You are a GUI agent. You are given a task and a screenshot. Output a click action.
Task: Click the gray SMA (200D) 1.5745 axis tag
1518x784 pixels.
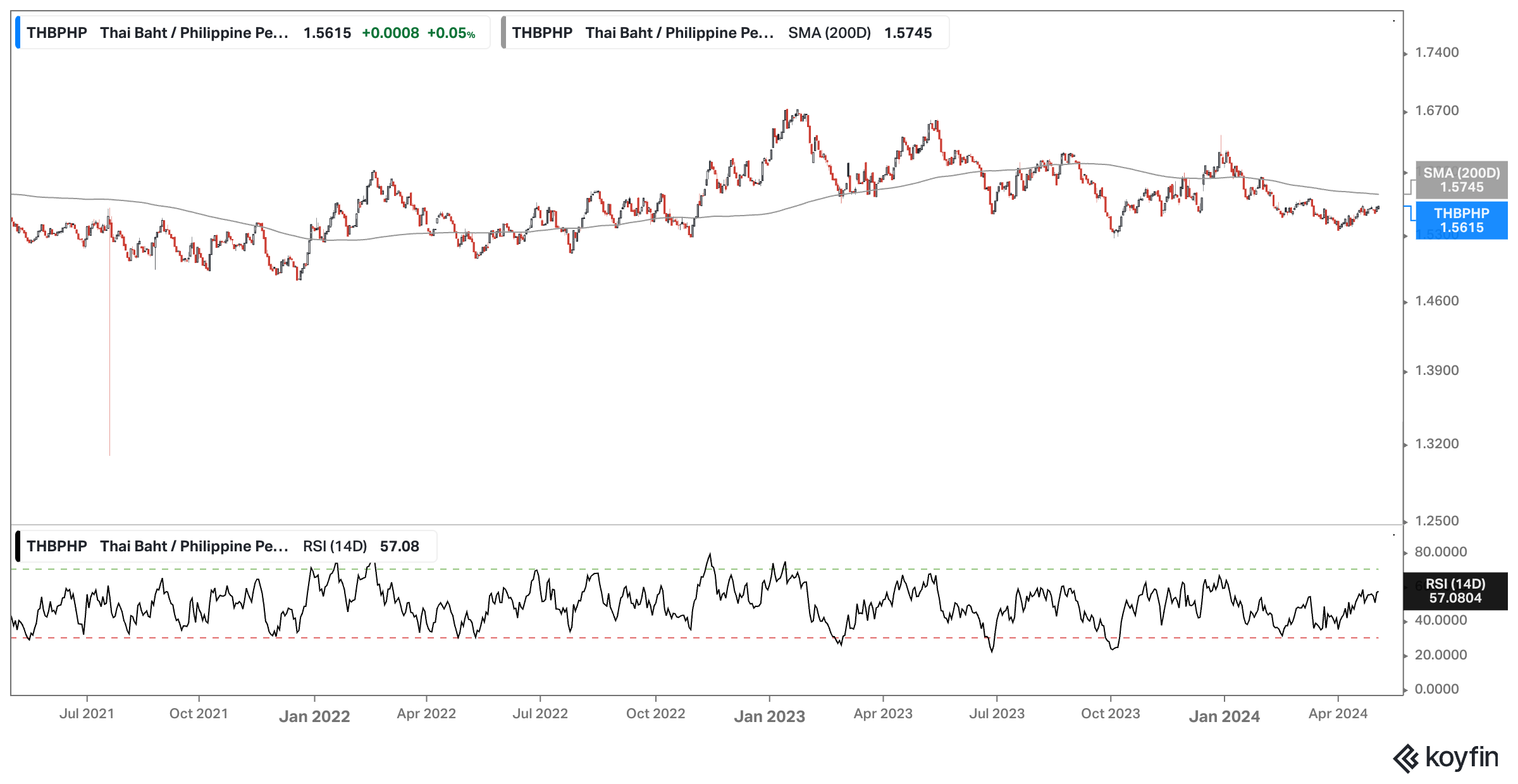click(x=1461, y=180)
